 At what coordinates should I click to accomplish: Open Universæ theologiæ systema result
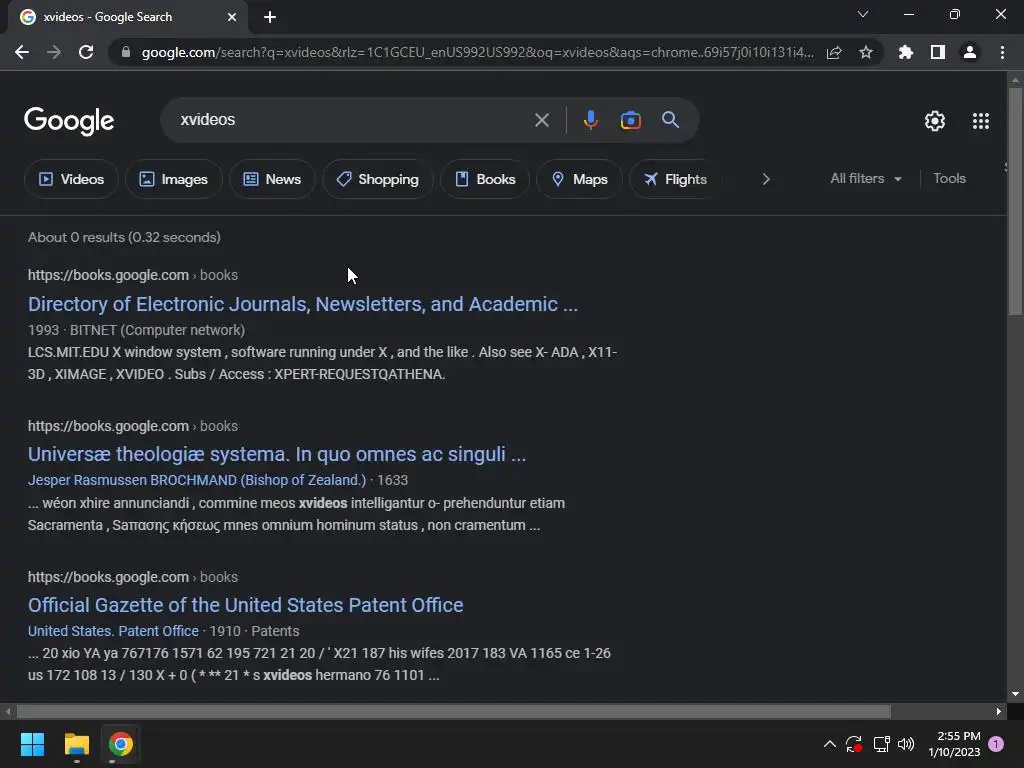coord(277,455)
